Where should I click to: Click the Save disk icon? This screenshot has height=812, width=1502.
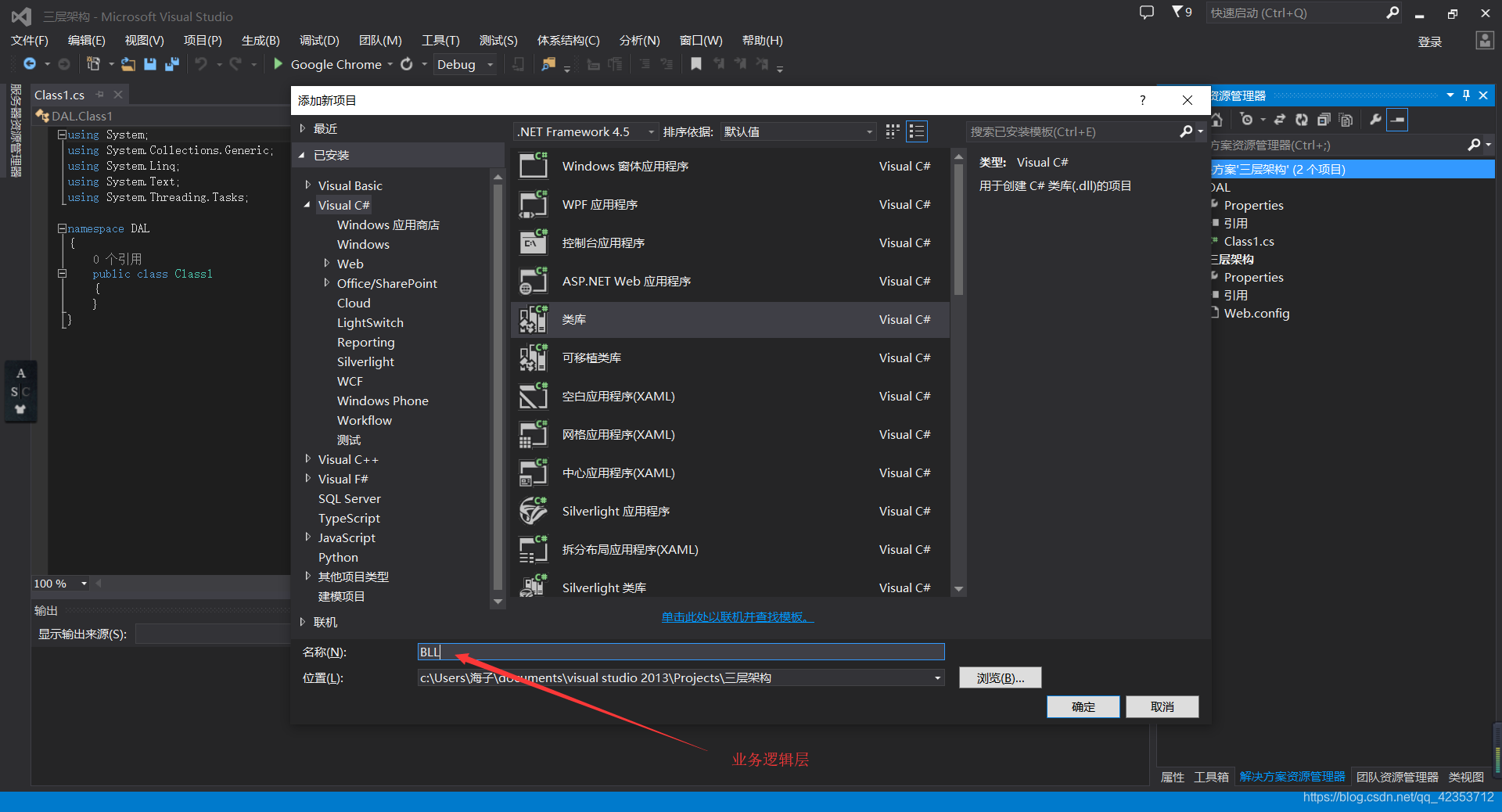tap(150, 64)
